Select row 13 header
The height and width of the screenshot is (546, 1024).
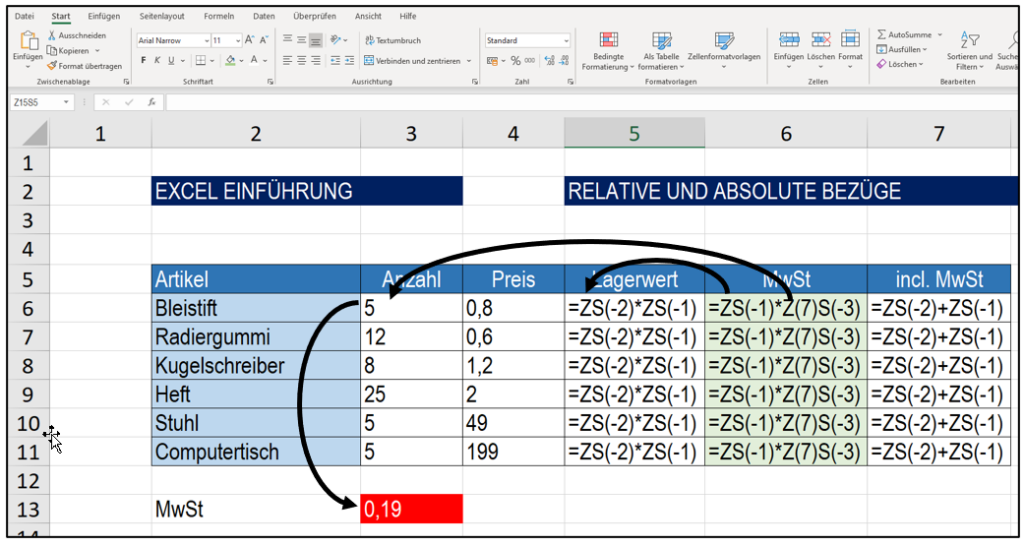tap(28, 509)
